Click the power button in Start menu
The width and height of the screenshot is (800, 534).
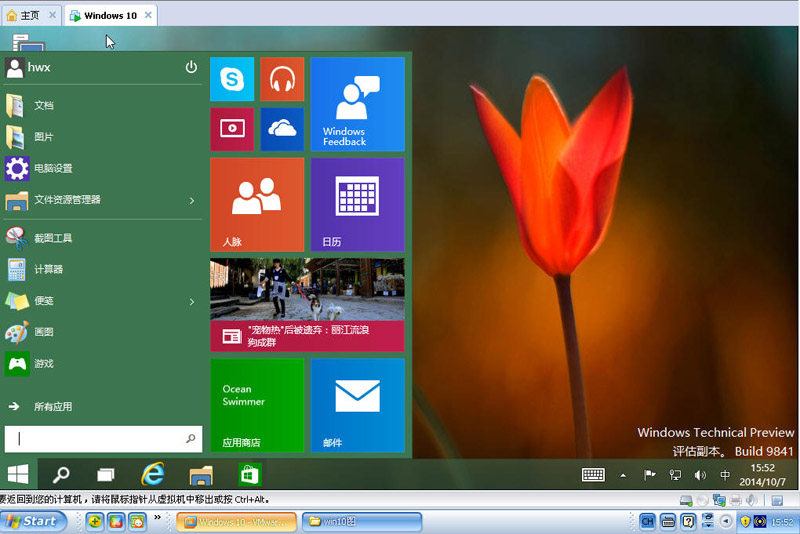tap(191, 67)
